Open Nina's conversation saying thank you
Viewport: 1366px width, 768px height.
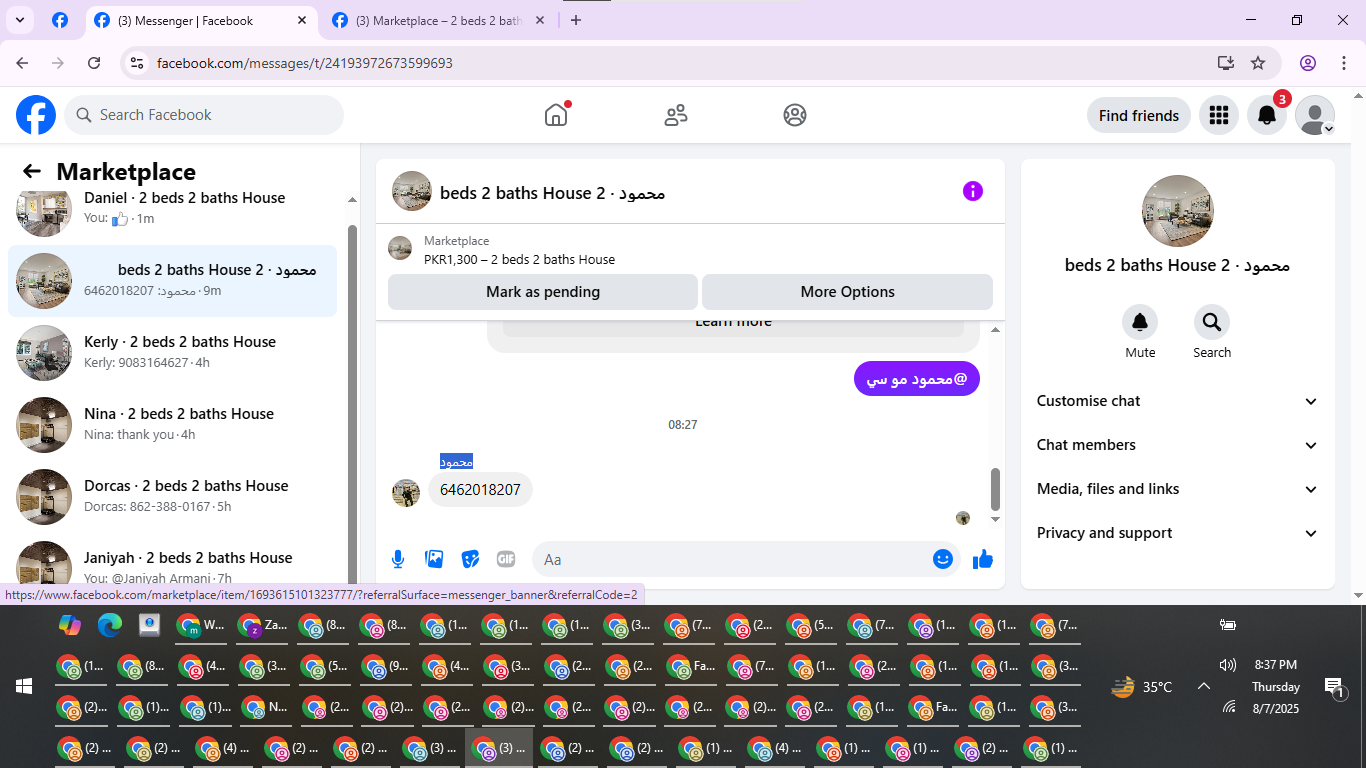coord(173,425)
